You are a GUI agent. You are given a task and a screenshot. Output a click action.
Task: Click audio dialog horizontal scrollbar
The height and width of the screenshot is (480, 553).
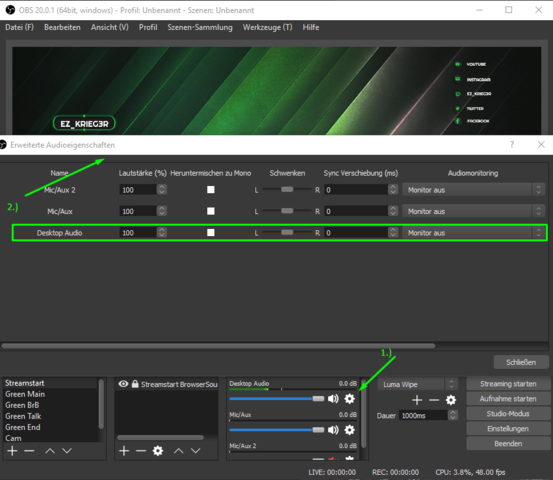[218, 346]
